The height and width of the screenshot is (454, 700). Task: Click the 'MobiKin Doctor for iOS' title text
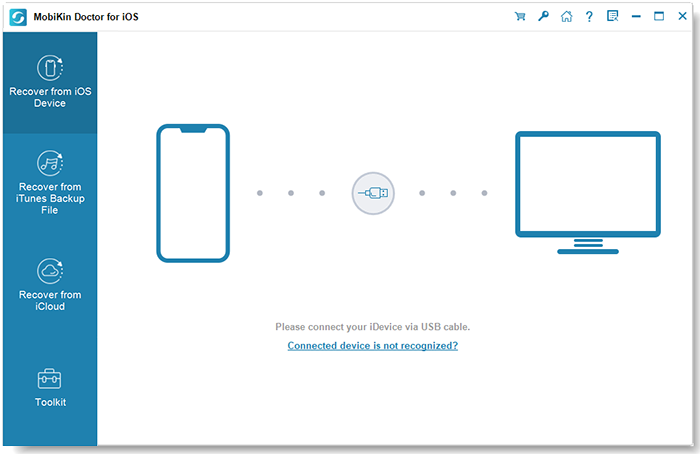(x=86, y=17)
